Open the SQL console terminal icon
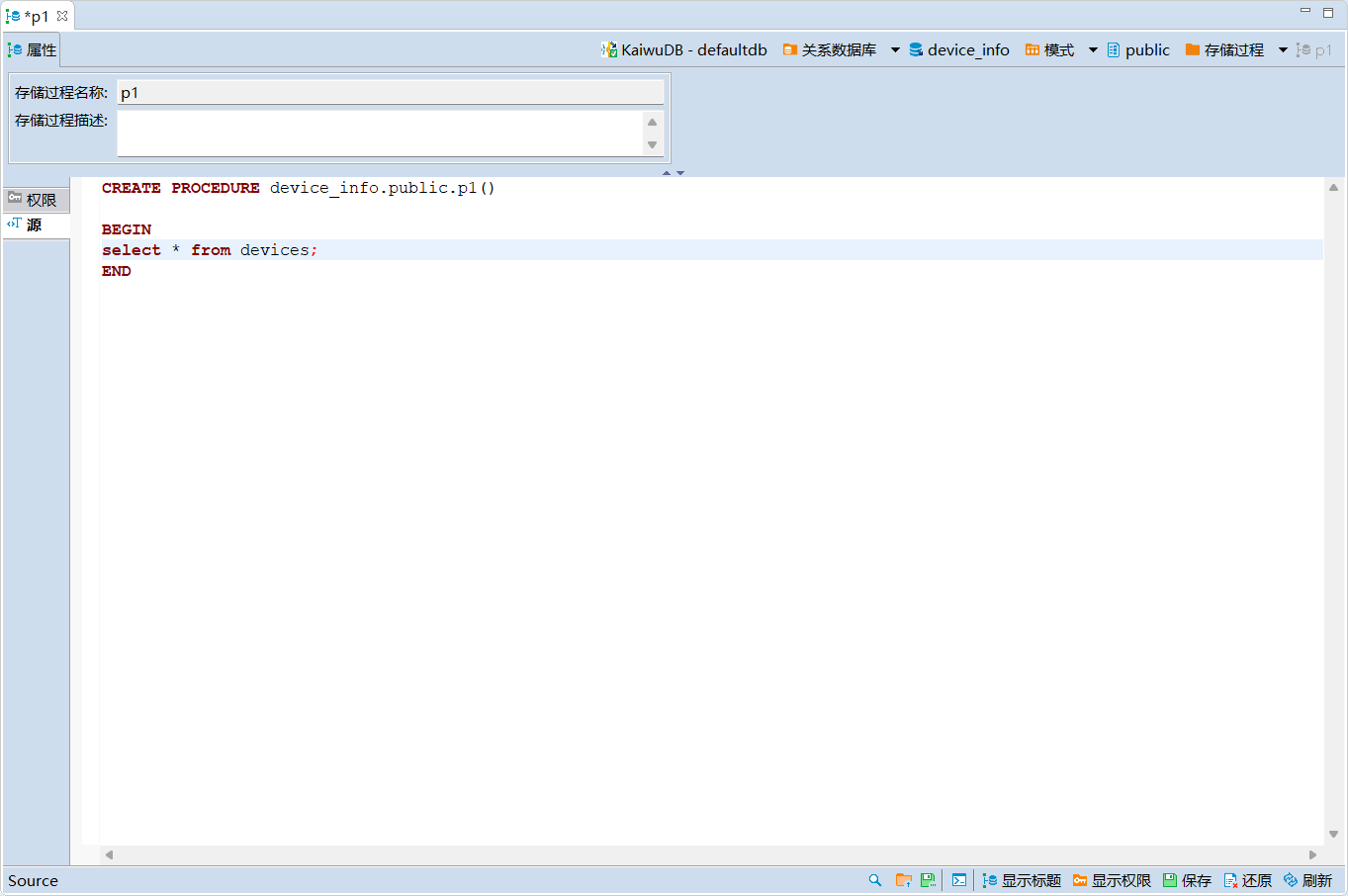 tap(959, 880)
